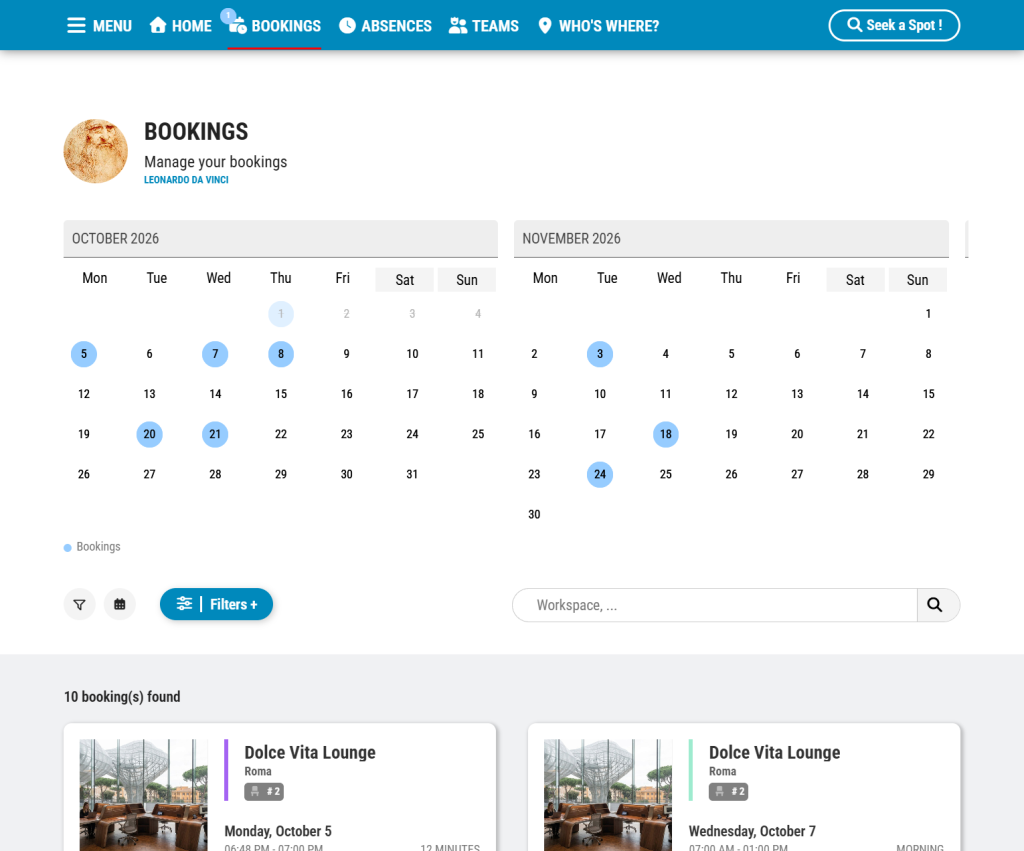Click the Wednesday October 7 booking photo
Viewport: 1024px width, 851px height.
(608, 795)
